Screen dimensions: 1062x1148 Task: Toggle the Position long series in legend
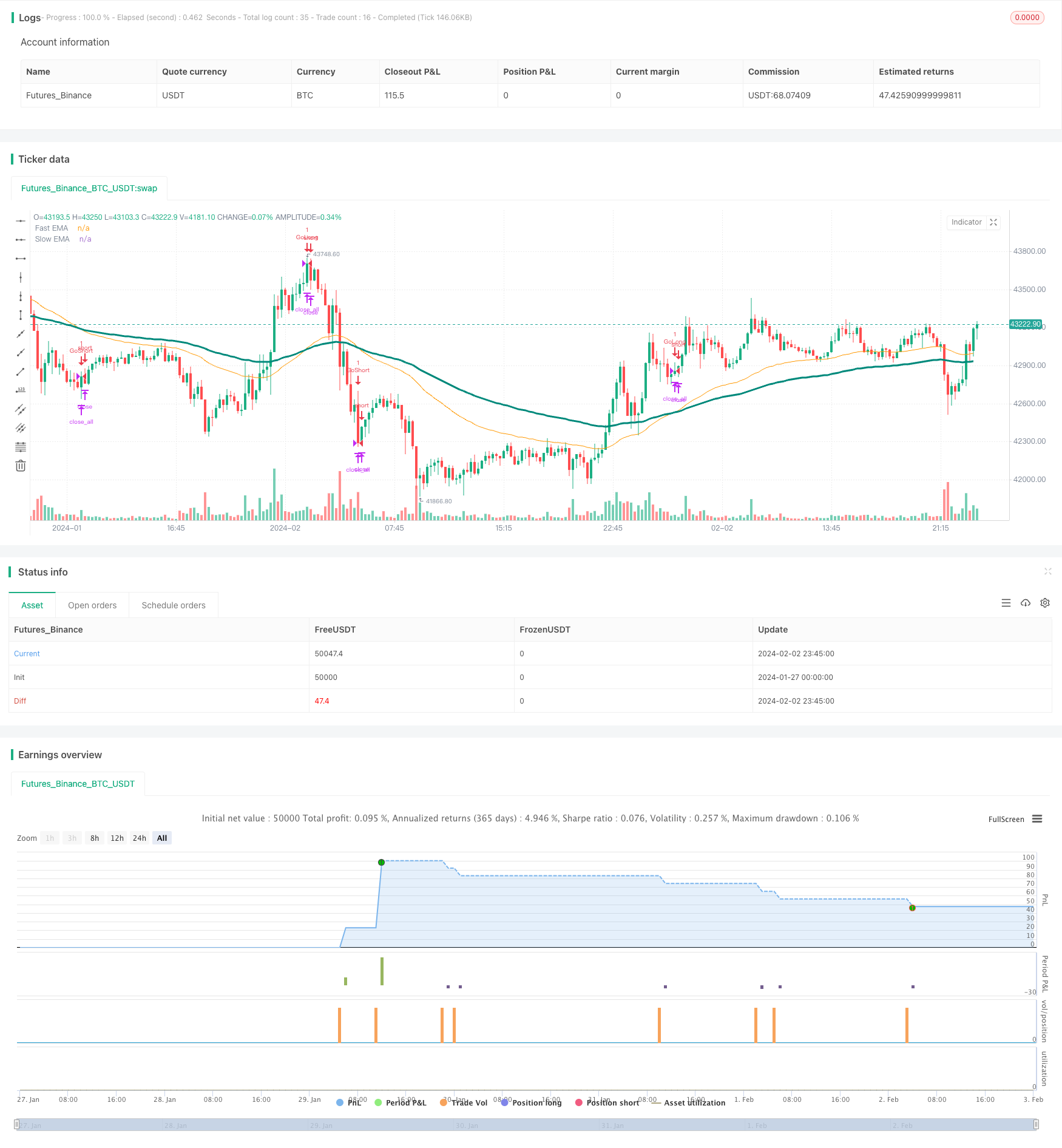coord(531,1102)
